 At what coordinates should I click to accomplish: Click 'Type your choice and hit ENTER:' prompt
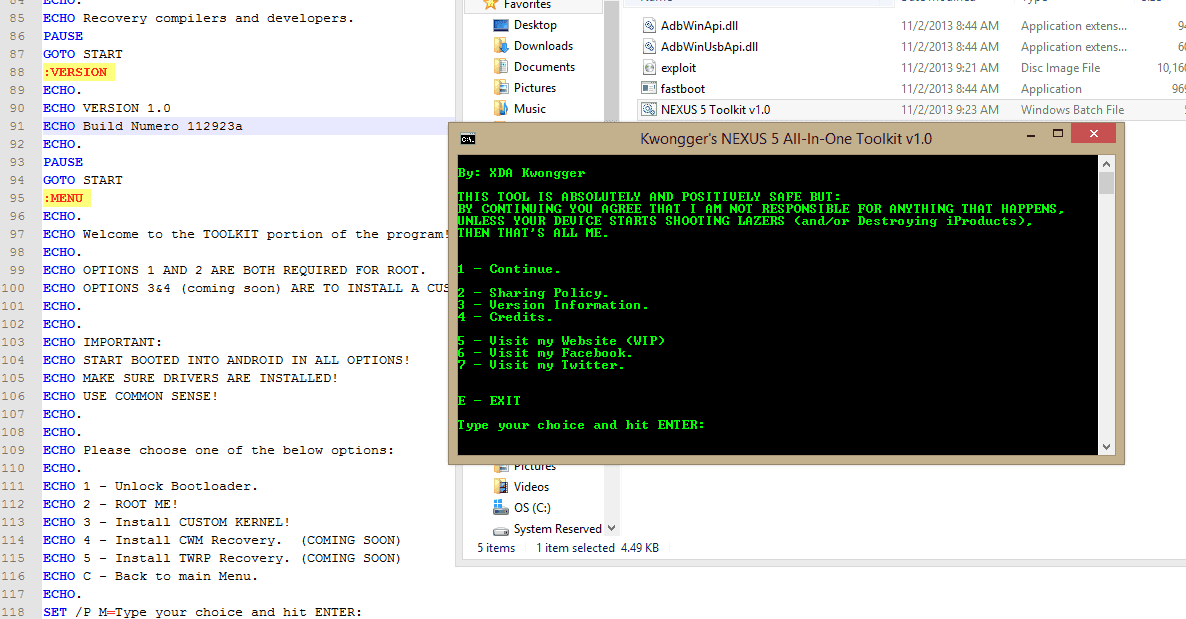(581, 425)
